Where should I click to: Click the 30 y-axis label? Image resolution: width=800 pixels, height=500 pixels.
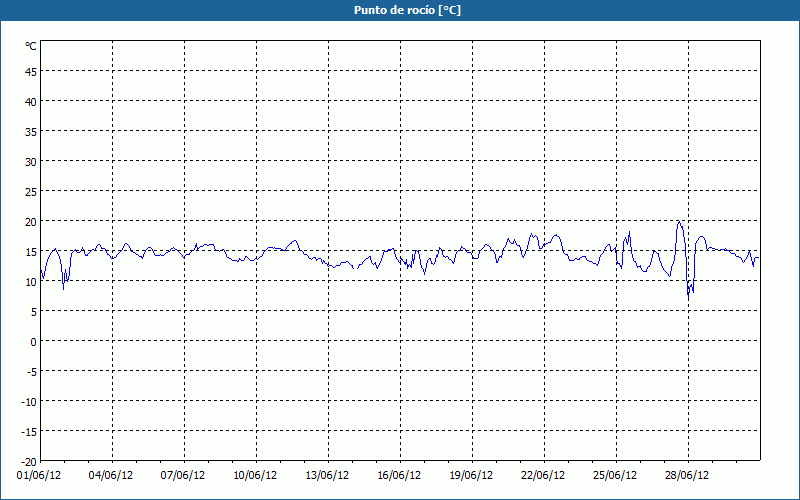coord(31,162)
